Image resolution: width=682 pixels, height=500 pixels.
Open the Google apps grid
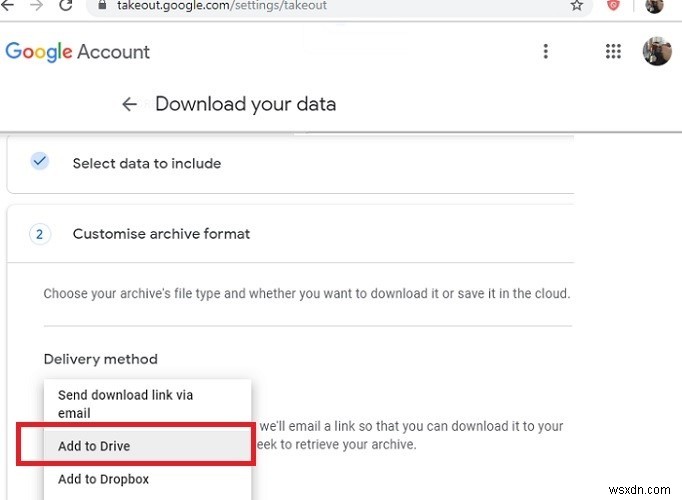click(x=613, y=51)
